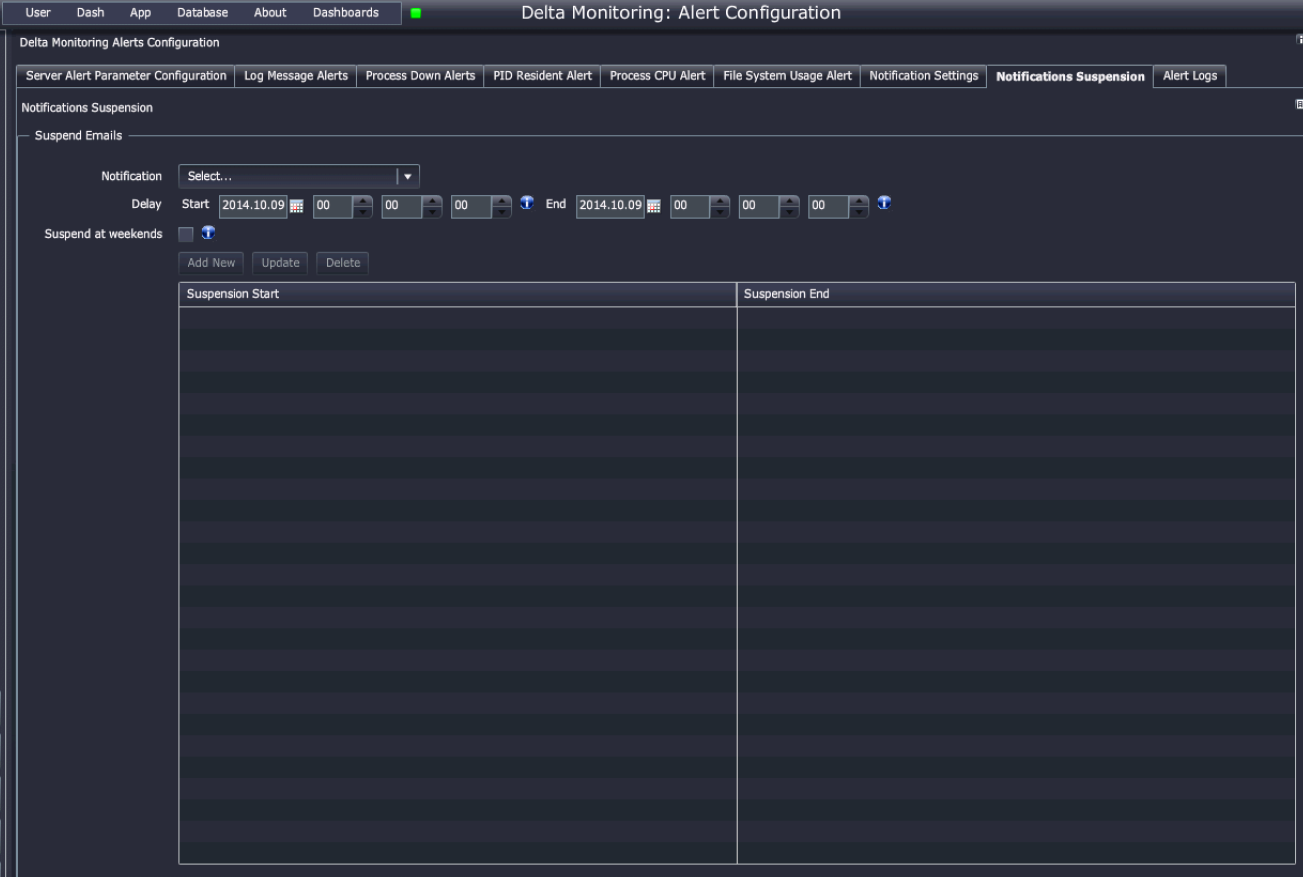This screenshot has width=1303, height=877.
Task: Sort by Suspension End column header
Action: [1016, 294]
